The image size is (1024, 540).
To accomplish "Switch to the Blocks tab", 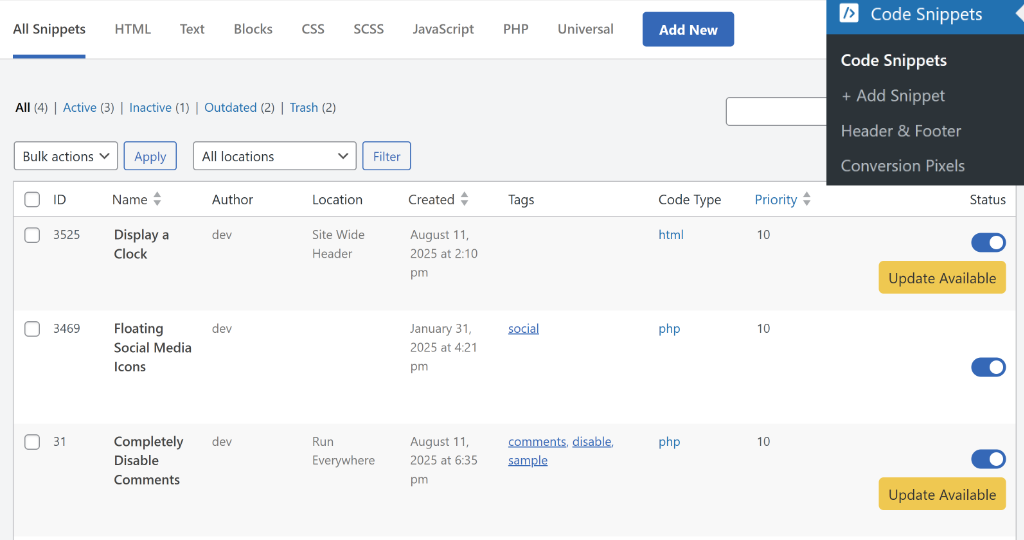I will 253,29.
